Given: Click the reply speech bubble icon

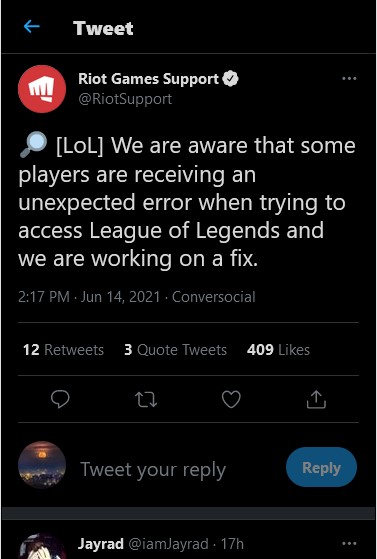Looking at the screenshot, I should point(60,399).
